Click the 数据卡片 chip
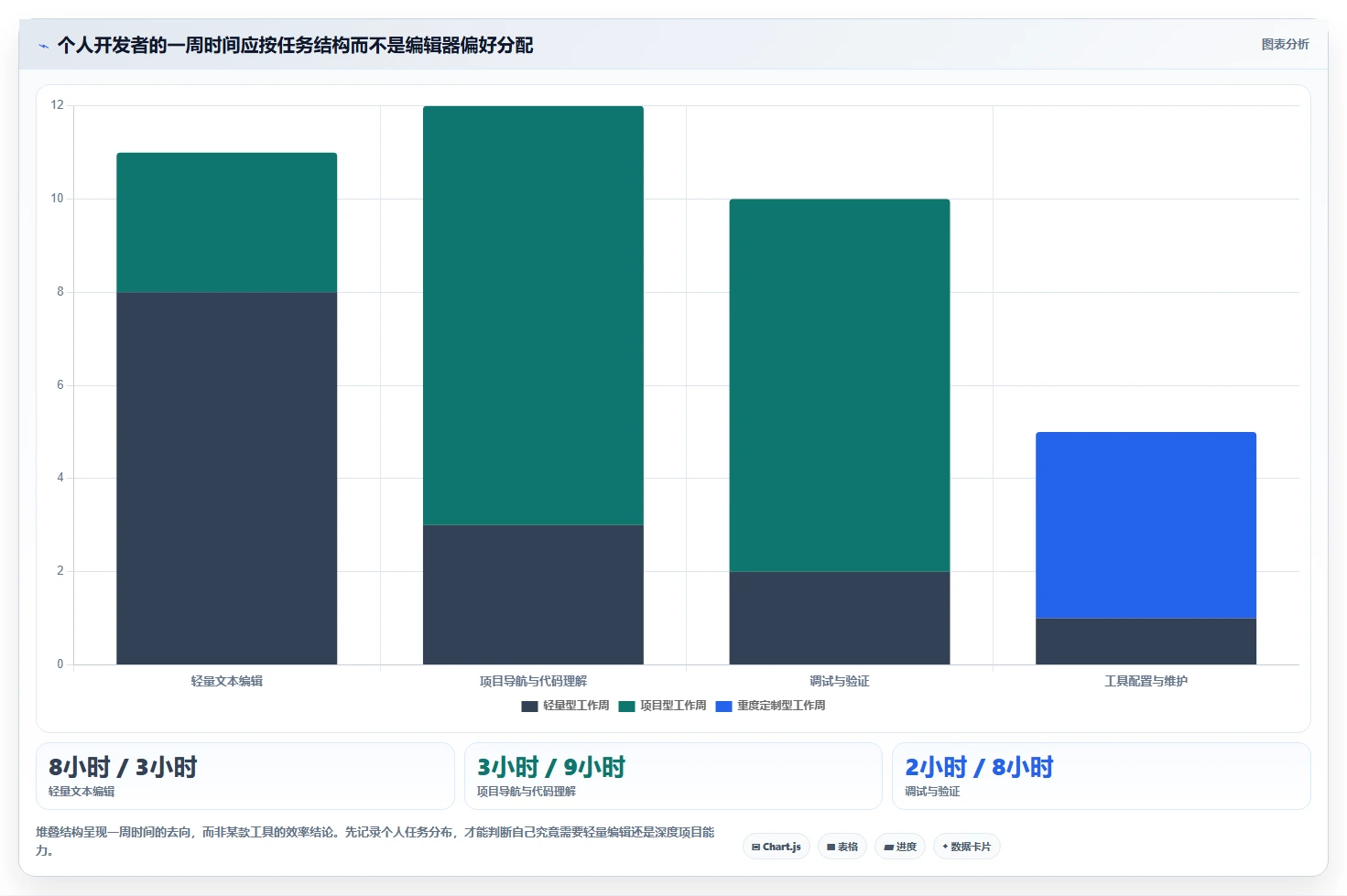The image size is (1347, 896). coord(967,847)
